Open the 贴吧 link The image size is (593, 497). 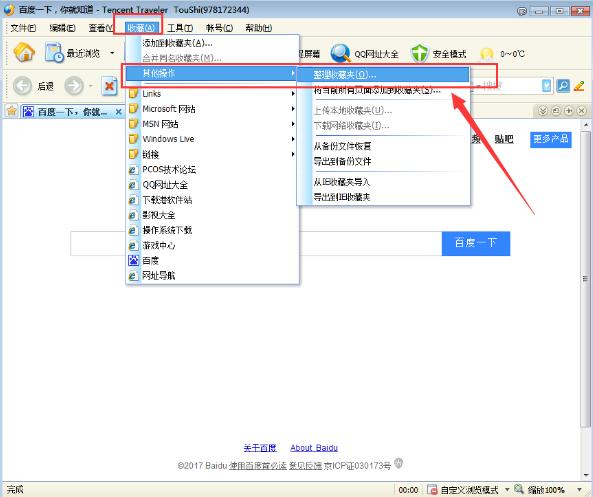(x=504, y=139)
